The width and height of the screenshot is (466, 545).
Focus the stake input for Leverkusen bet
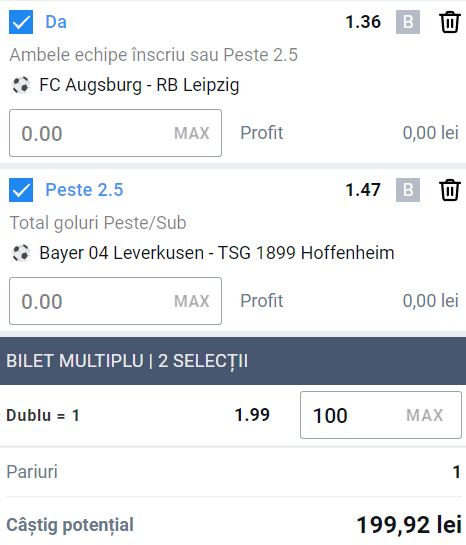(x=115, y=301)
